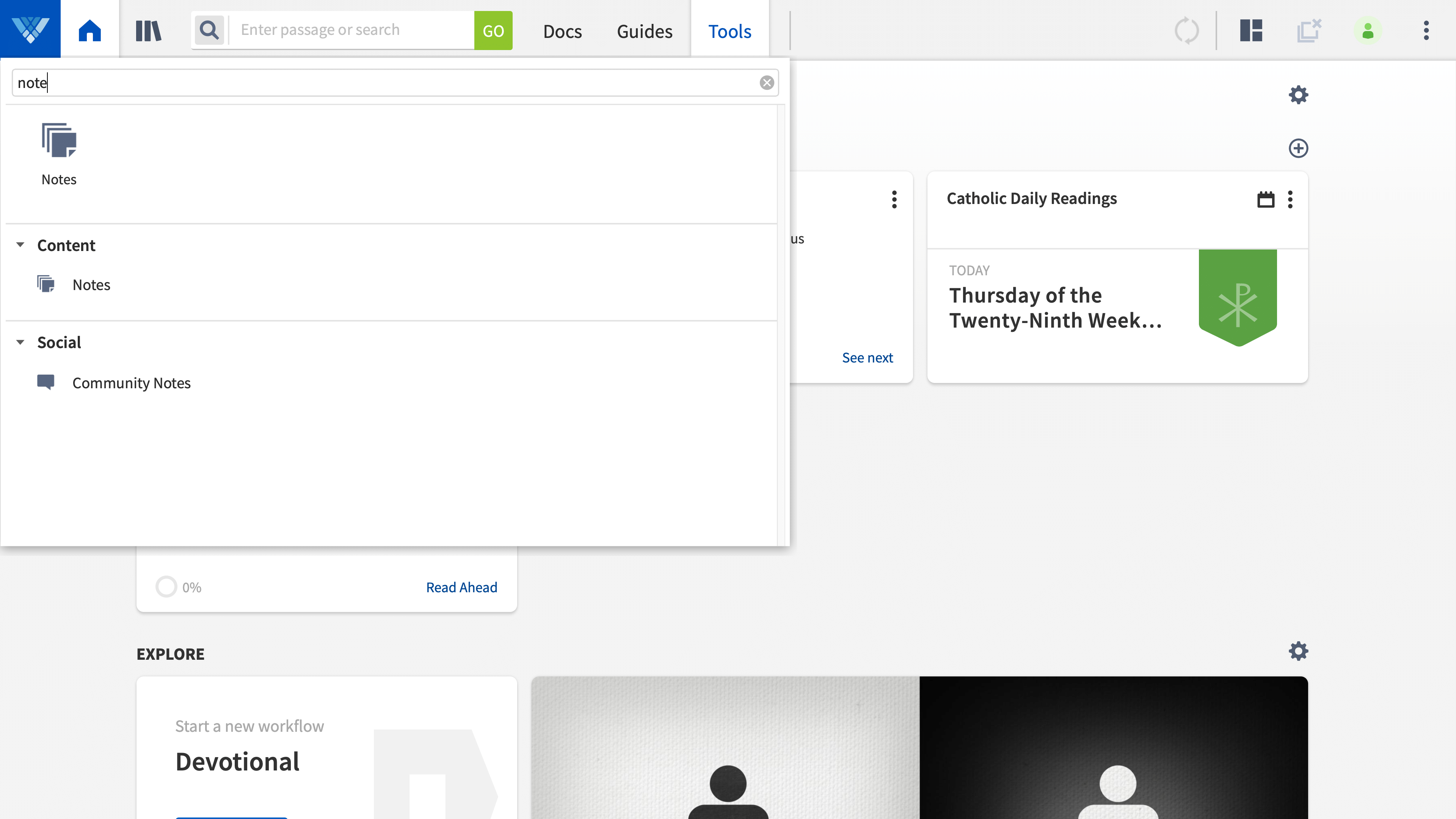This screenshot has height=819, width=1456.
Task: Open Catholic Daily Readings options menu
Action: click(1290, 199)
